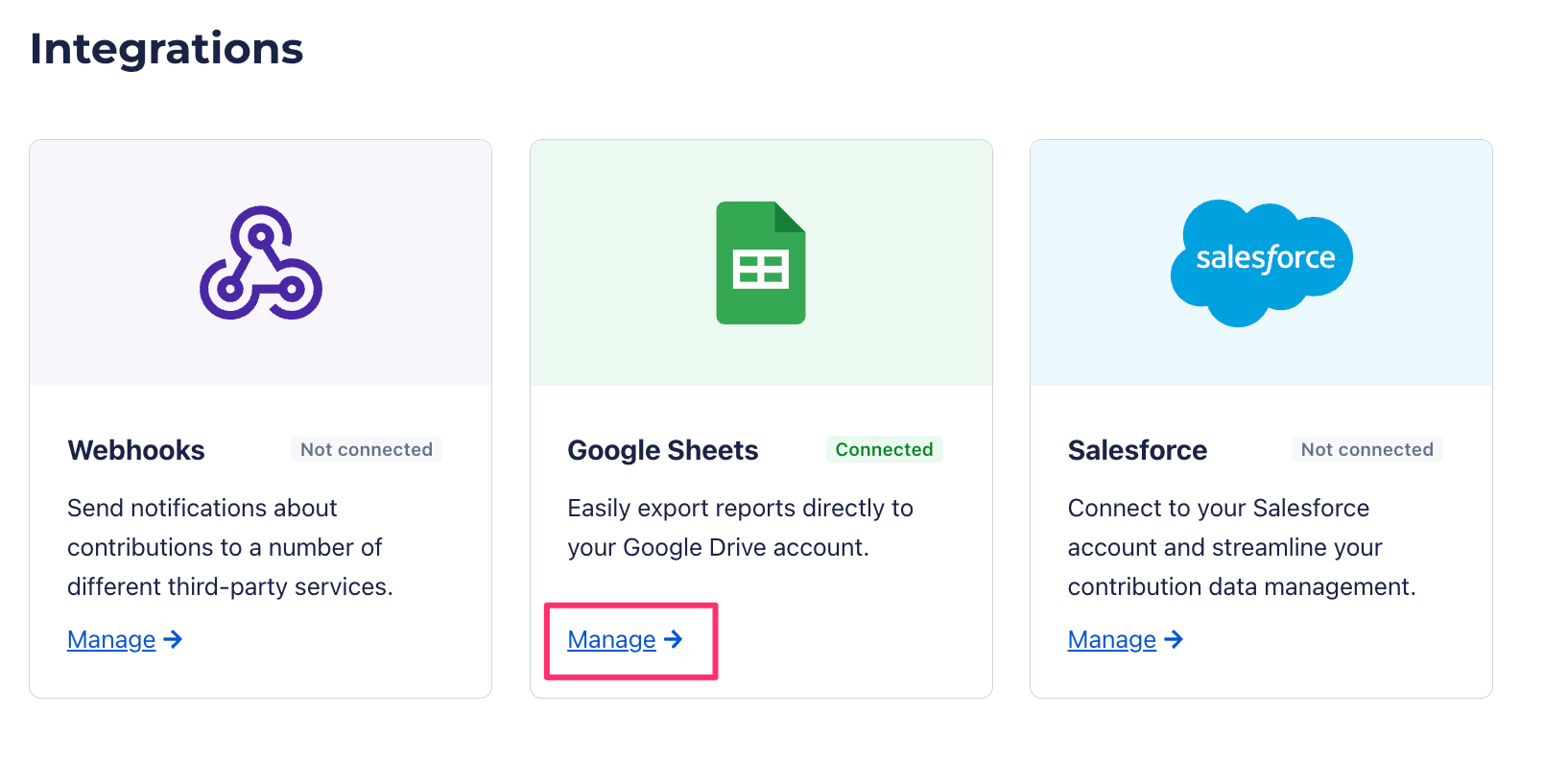
Task: Click the blue Salesforce cloud logo
Action: click(x=1261, y=261)
